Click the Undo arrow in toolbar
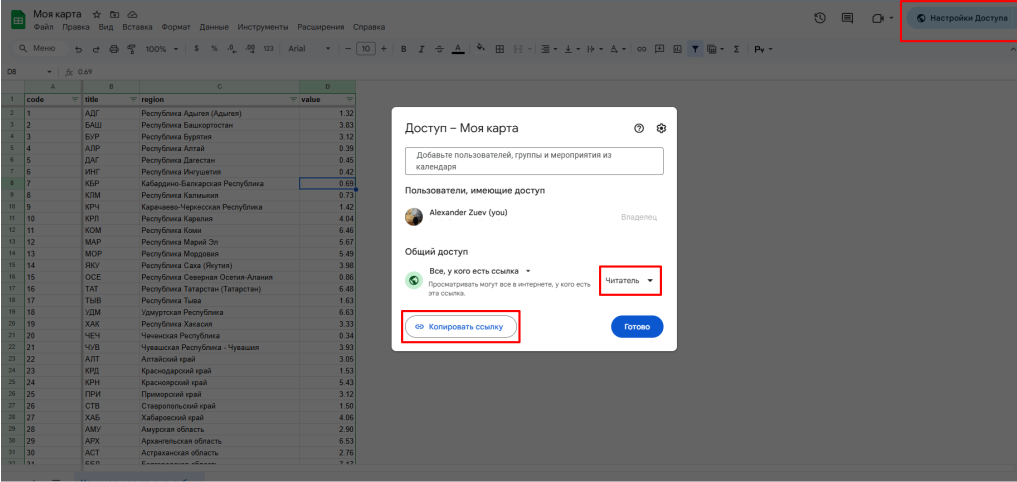This screenshot has height=482, width=1017. coord(78,49)
